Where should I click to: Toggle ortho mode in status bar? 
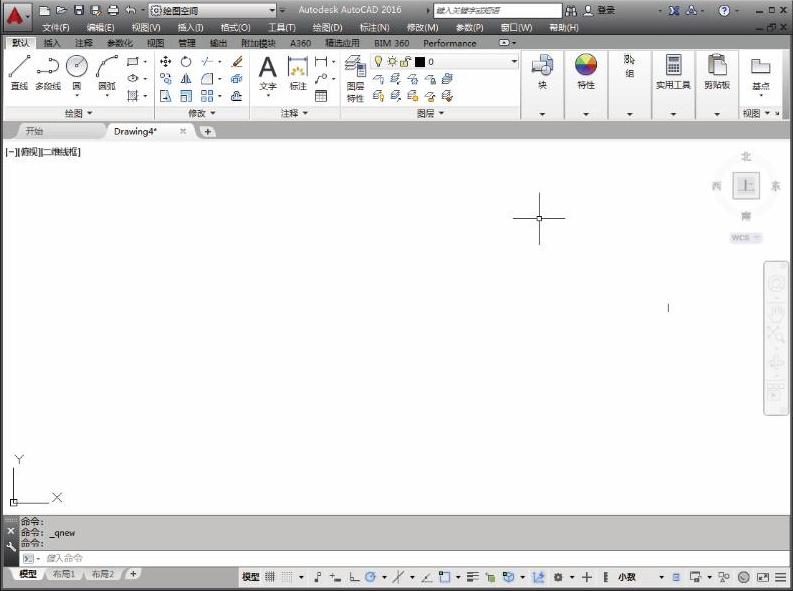click(354, 577)
